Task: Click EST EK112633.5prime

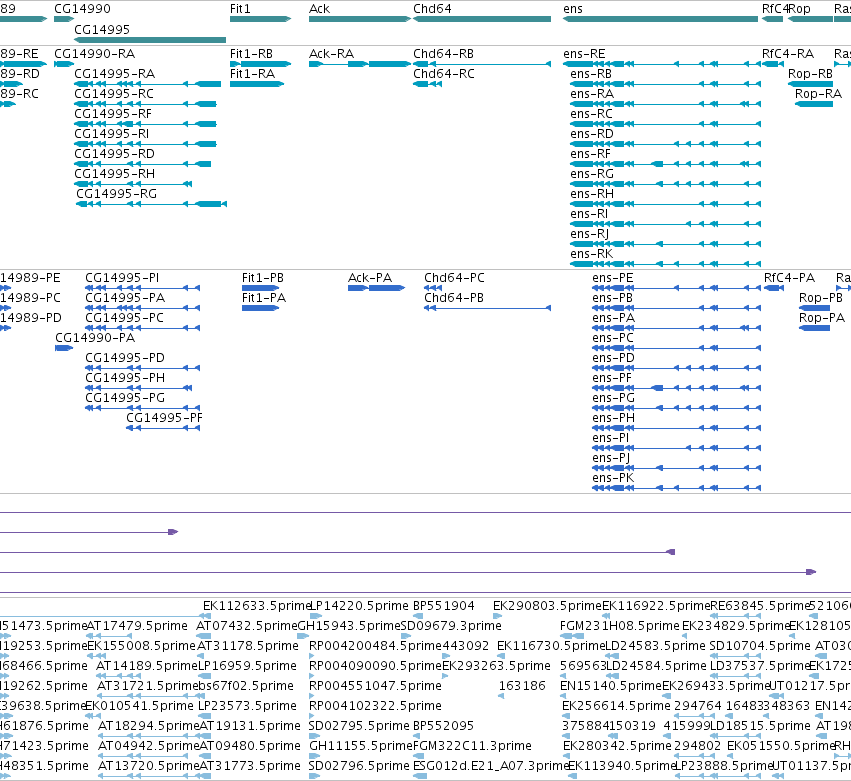Action: click(256, 606)
